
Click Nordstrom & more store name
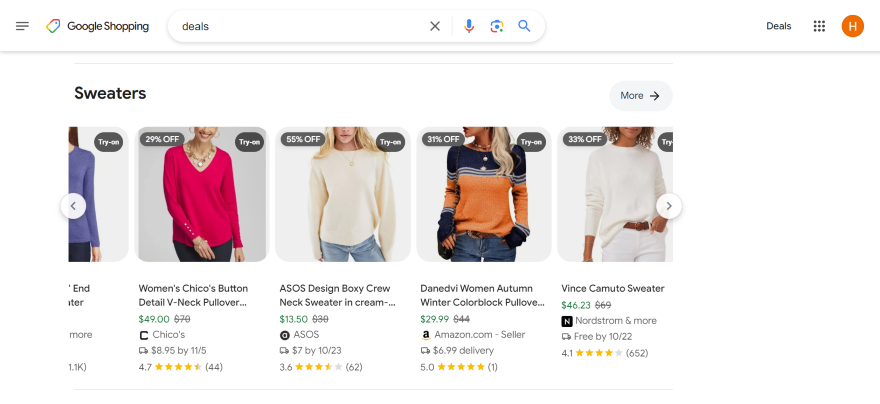[x=616, y=321]
